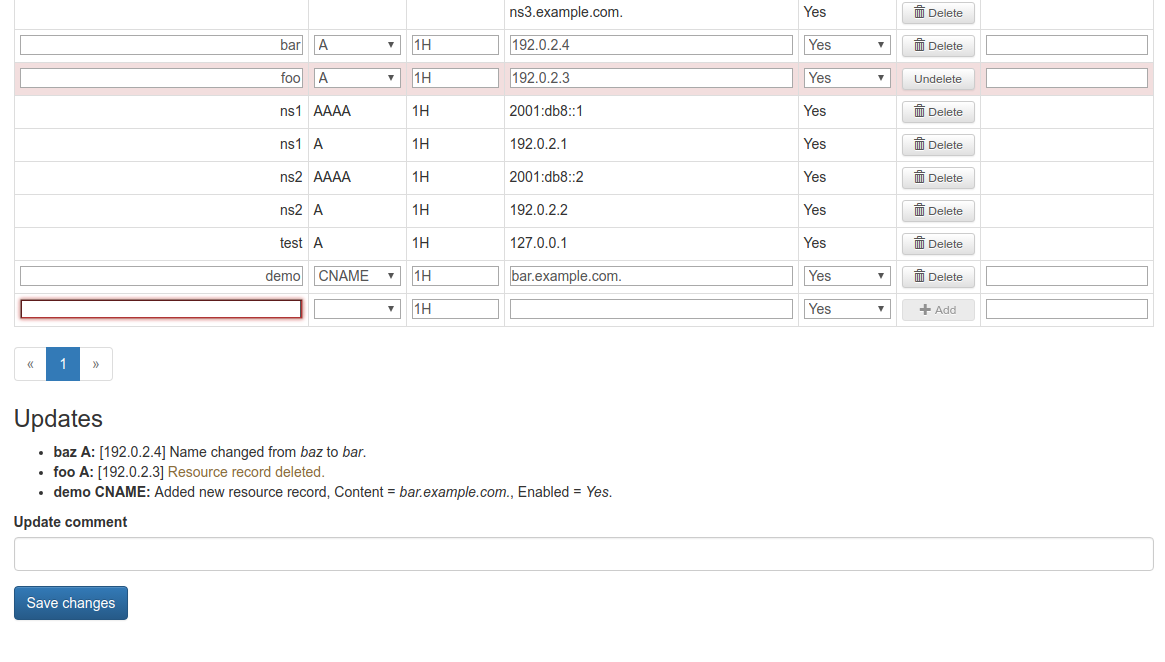Open the Enabled dropdown for bar record
Image resolution: width=1165 pixels, height=662 pixels.
click(847, 45)
